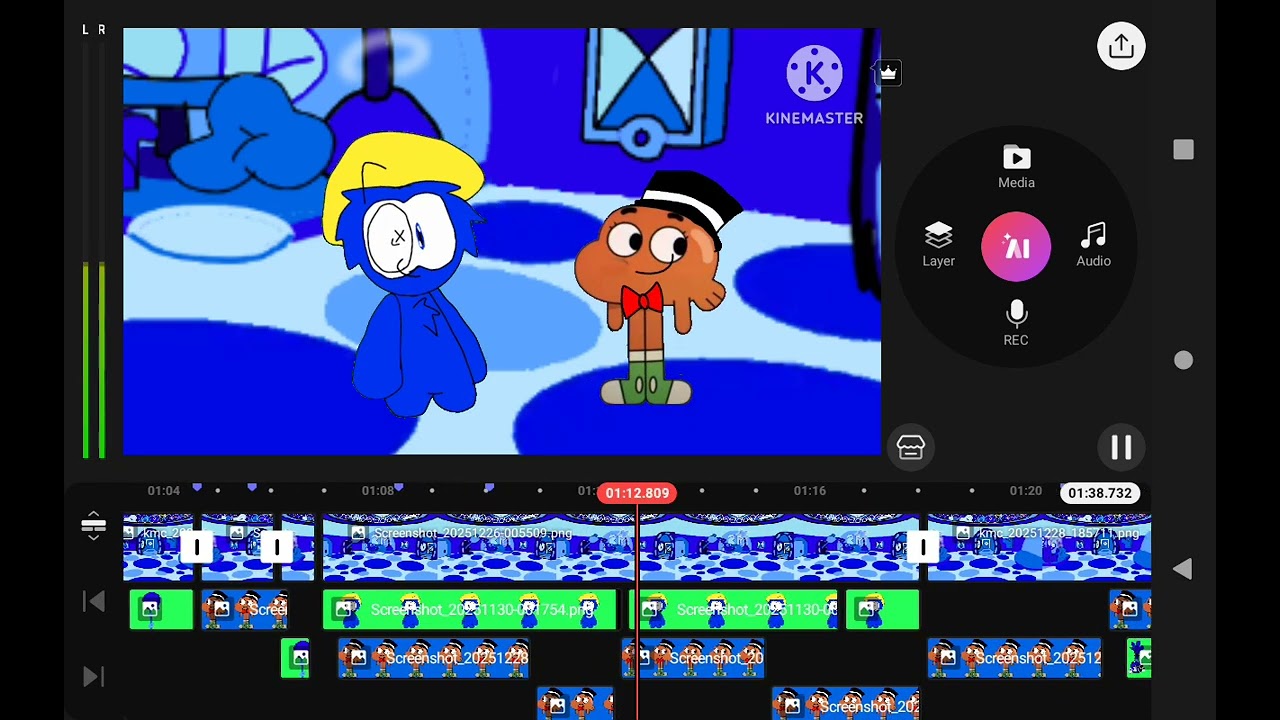The image size is (1280, 720).
Task: Click the total duration 01:38.732 label
Action: coord(1100,493)
